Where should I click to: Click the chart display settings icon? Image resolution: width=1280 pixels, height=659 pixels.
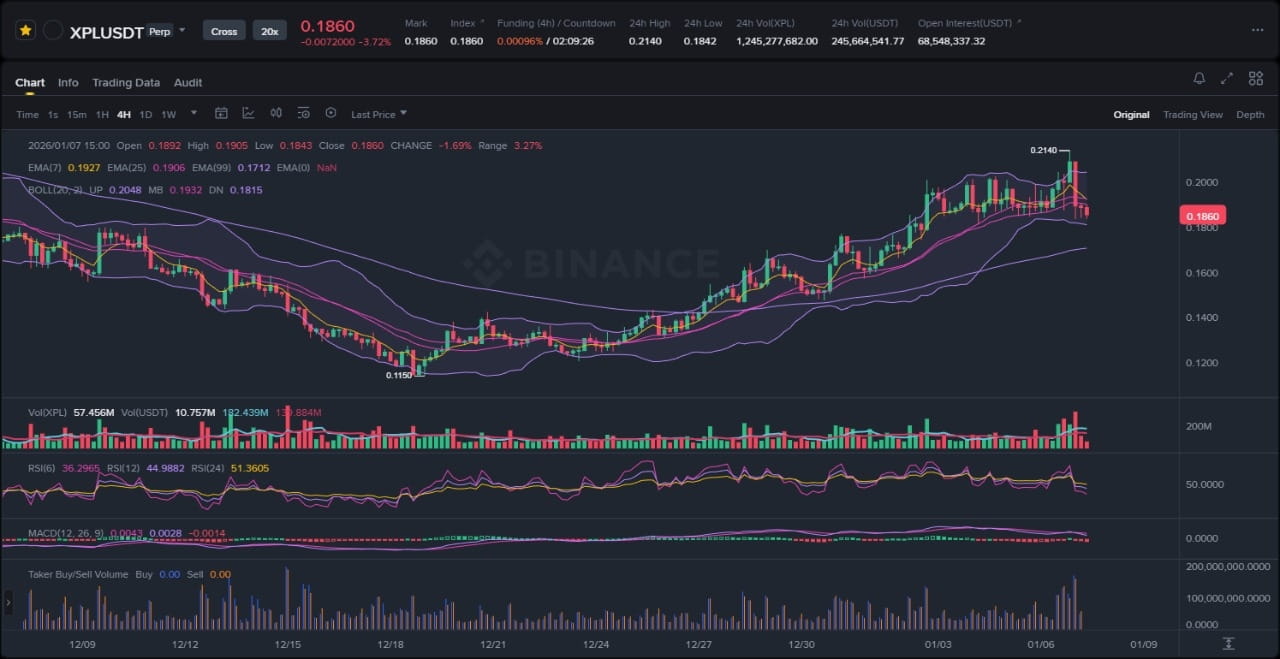[303, 113]
